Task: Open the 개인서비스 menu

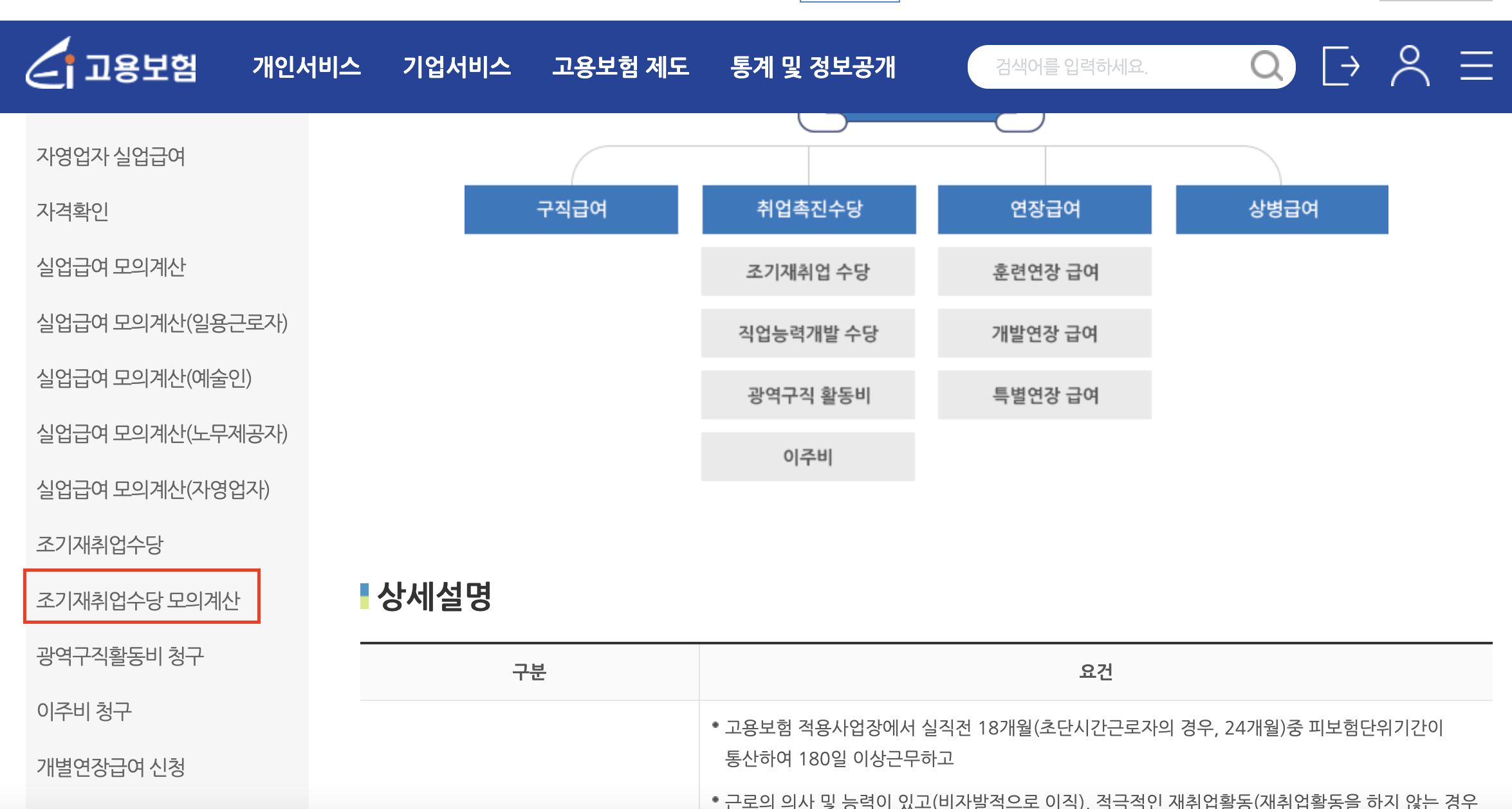Action: pos(306,67)
